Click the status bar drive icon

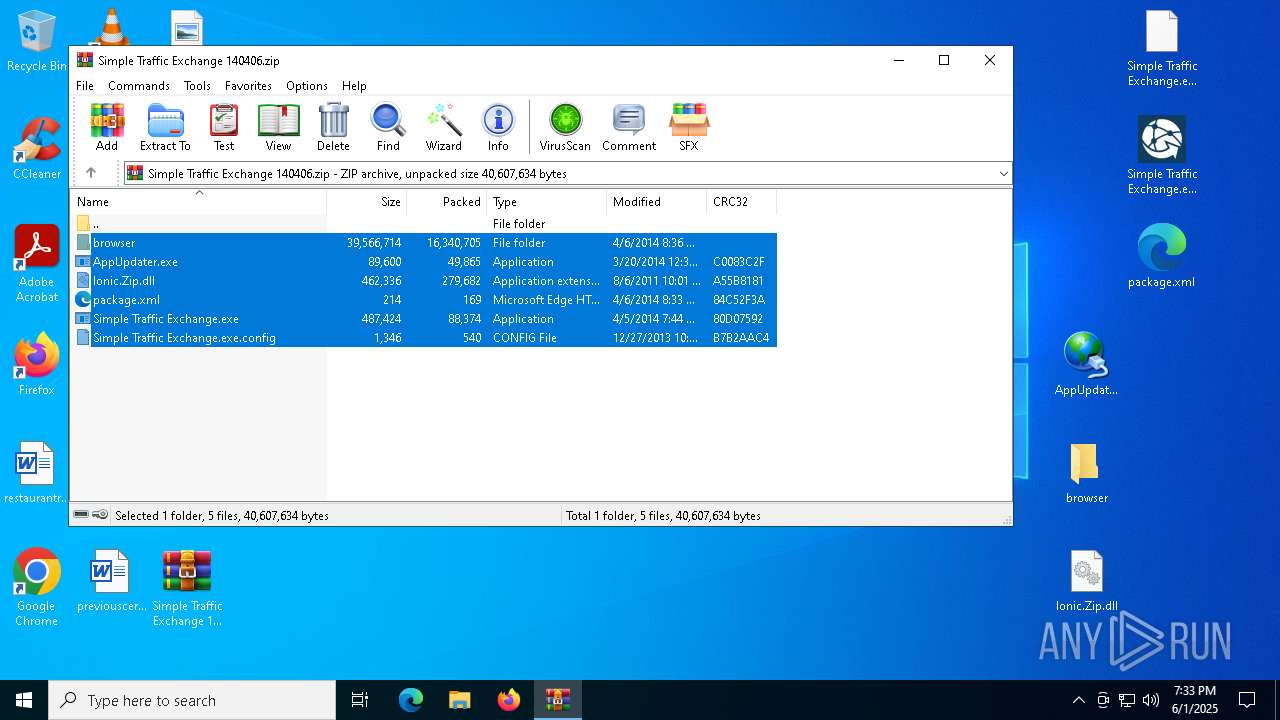(x=81, y=515)
